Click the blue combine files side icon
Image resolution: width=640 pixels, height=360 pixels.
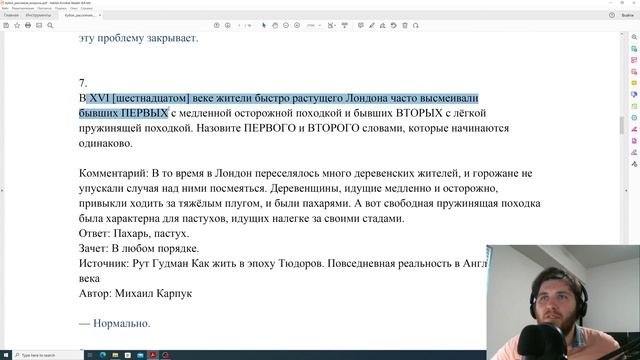point(634,94)
